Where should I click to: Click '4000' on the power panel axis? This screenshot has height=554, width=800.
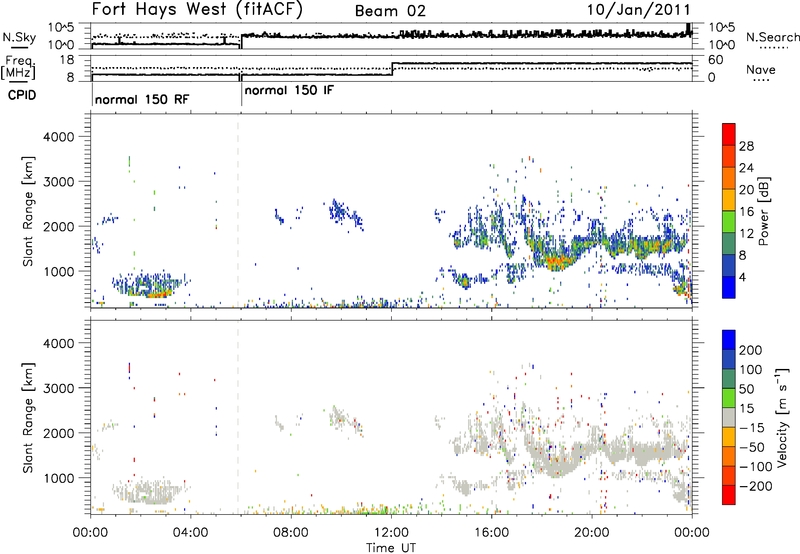pyautogui.click(x=59, y=137)
